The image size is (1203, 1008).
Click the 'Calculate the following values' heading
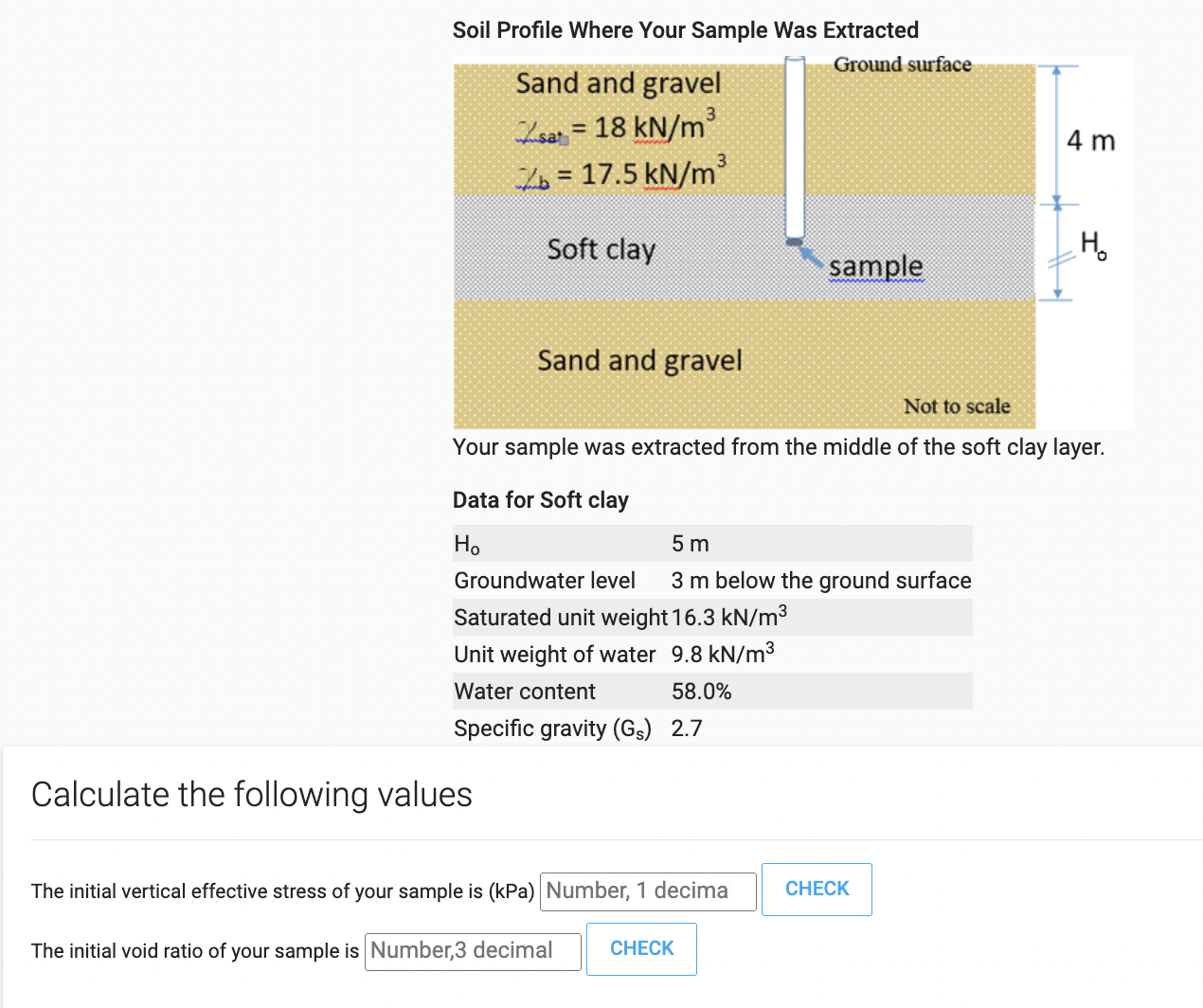[251, 795]
